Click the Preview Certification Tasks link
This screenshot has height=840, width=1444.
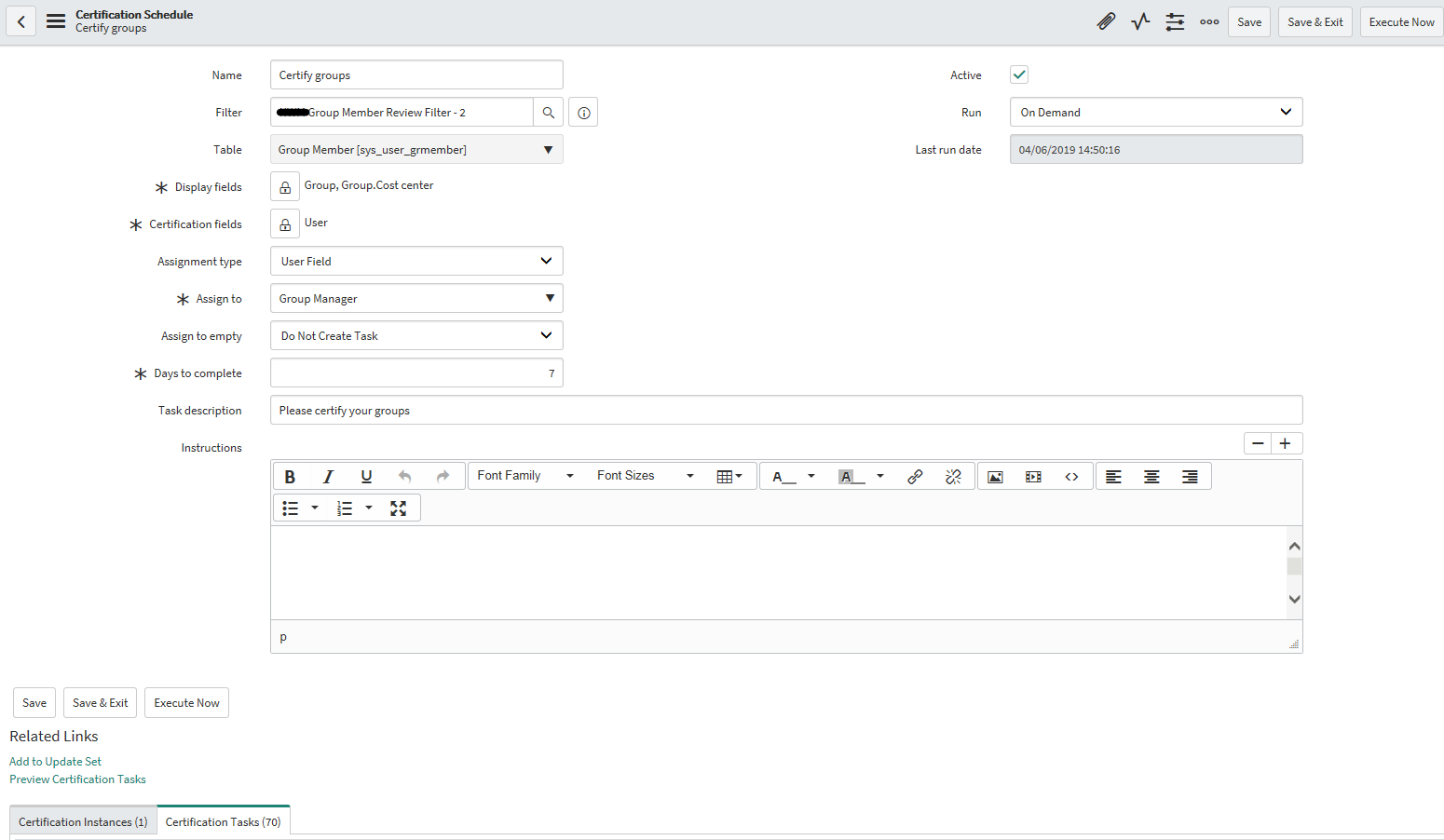(x=77, y=779)
